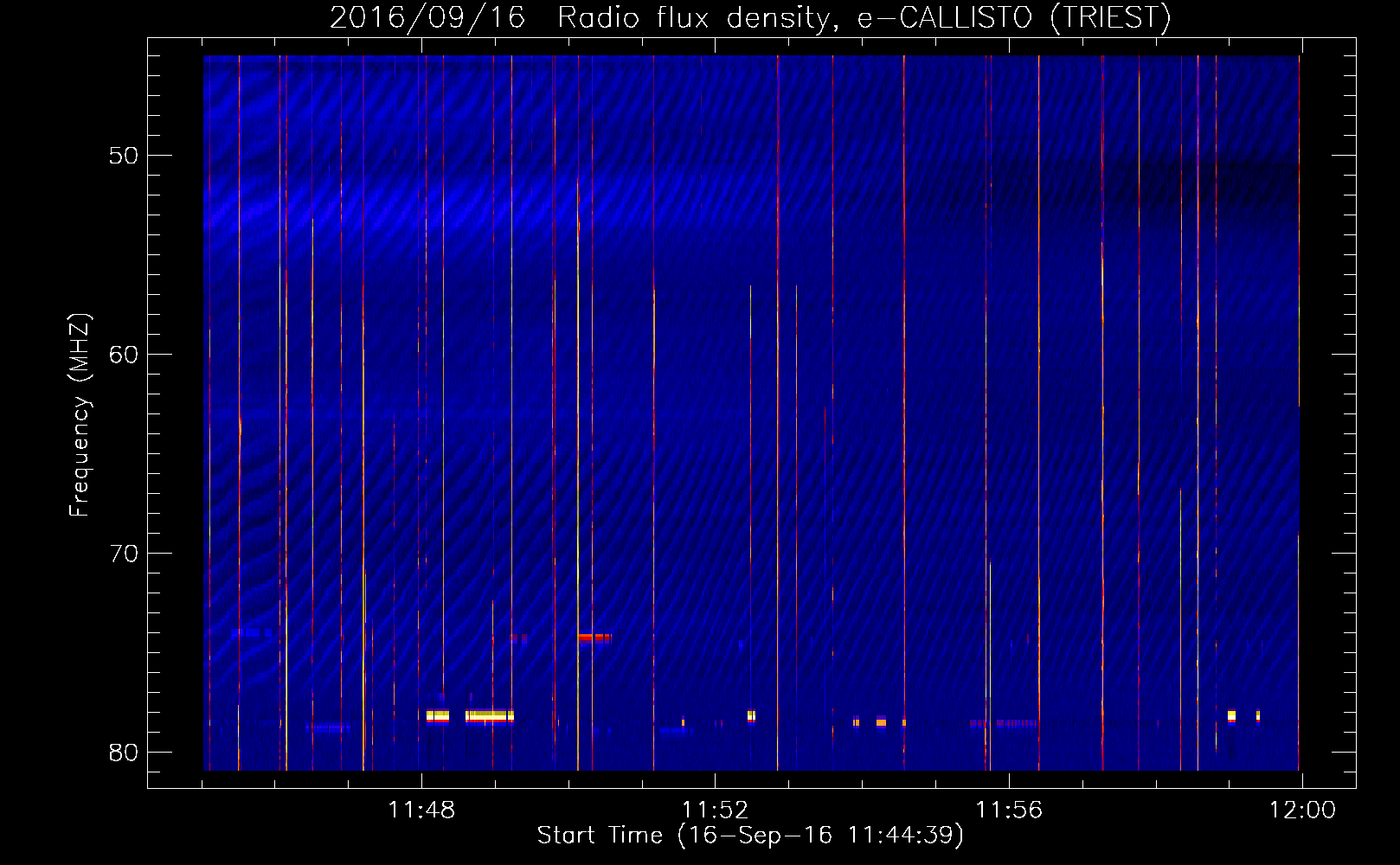Click the '11:48' time tick label
1400x865 pixels.
[x=421, y=811]
